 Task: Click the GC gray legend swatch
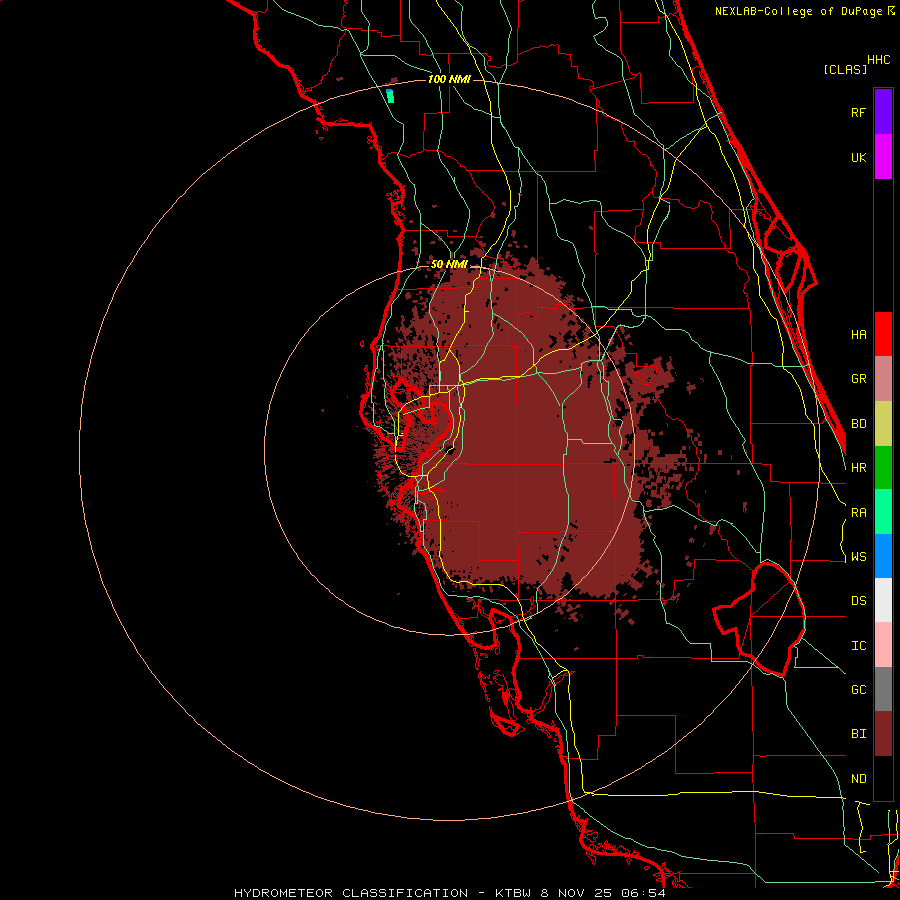883,689
